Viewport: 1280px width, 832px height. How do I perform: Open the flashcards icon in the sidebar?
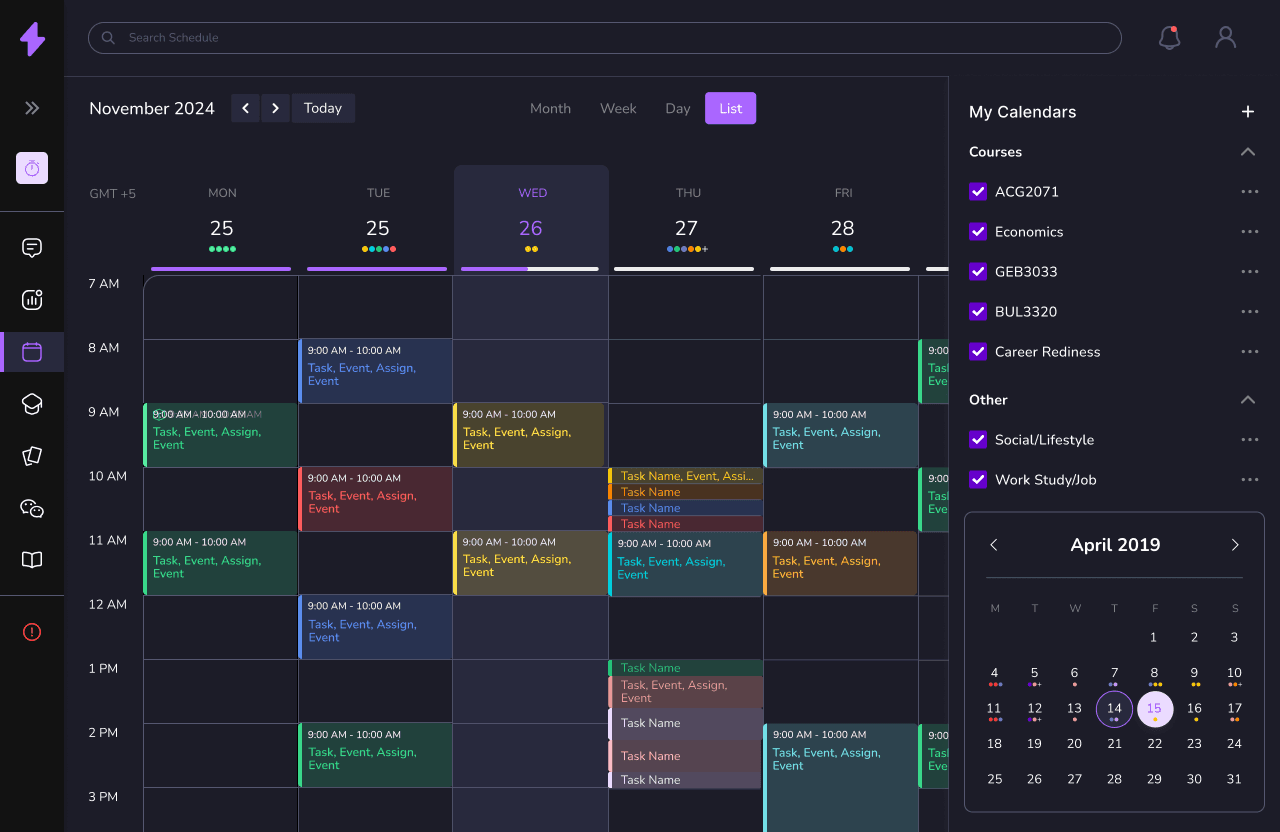[x=32, y=456]
